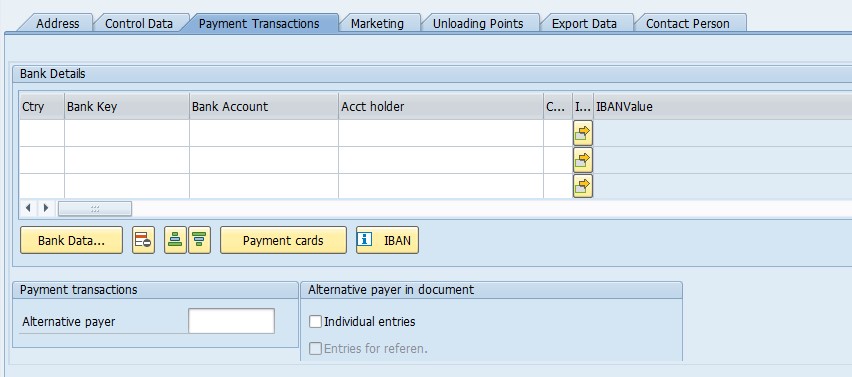Click the Acct holder column header
852x377 pixels.
click(x=441, y=107)
